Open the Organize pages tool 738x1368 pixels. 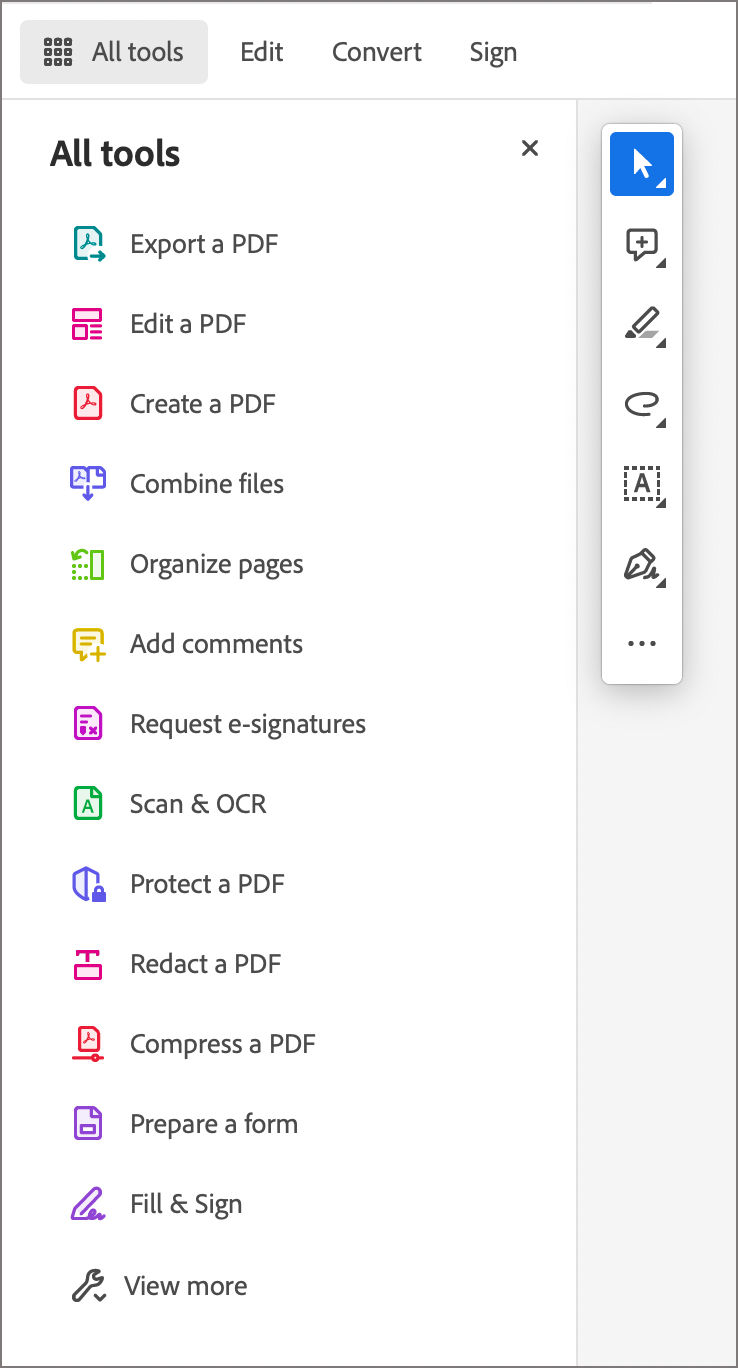pos(216,563)
